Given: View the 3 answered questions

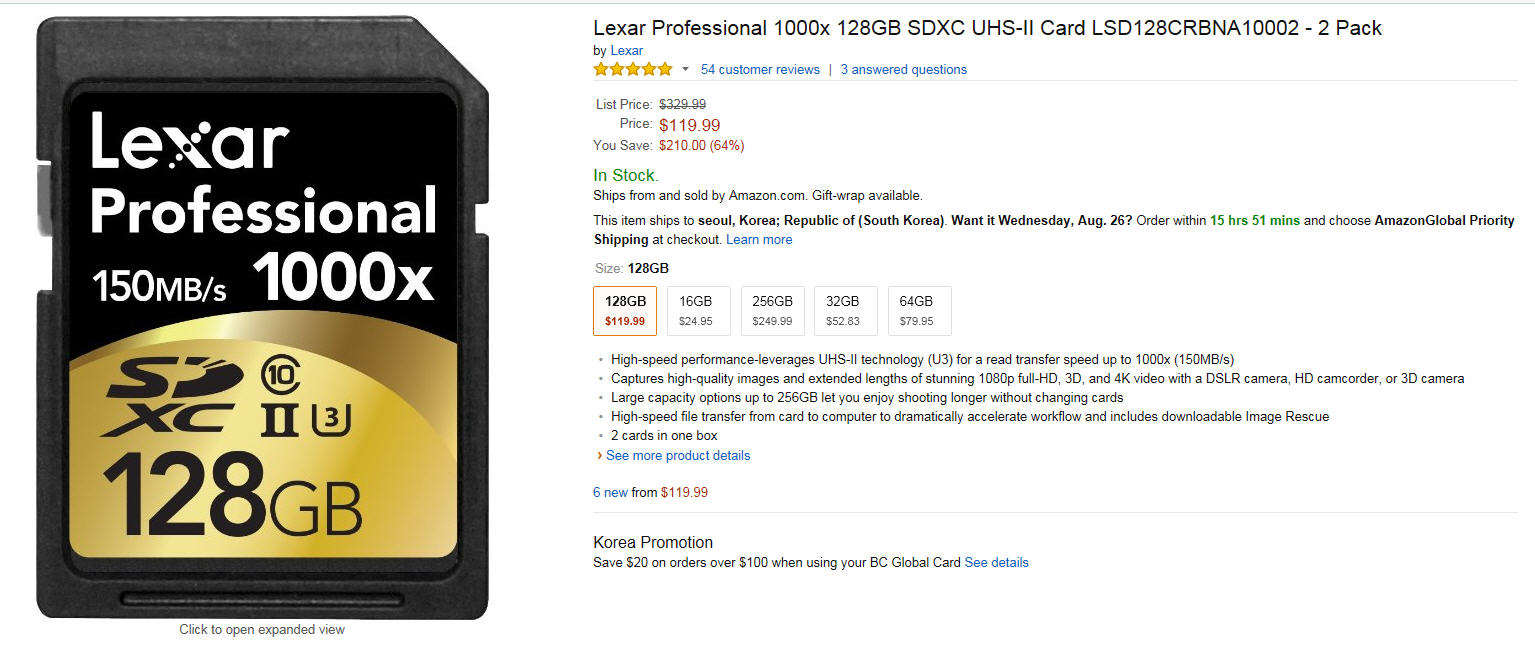Looking at the screenshot, I should 903,69.
